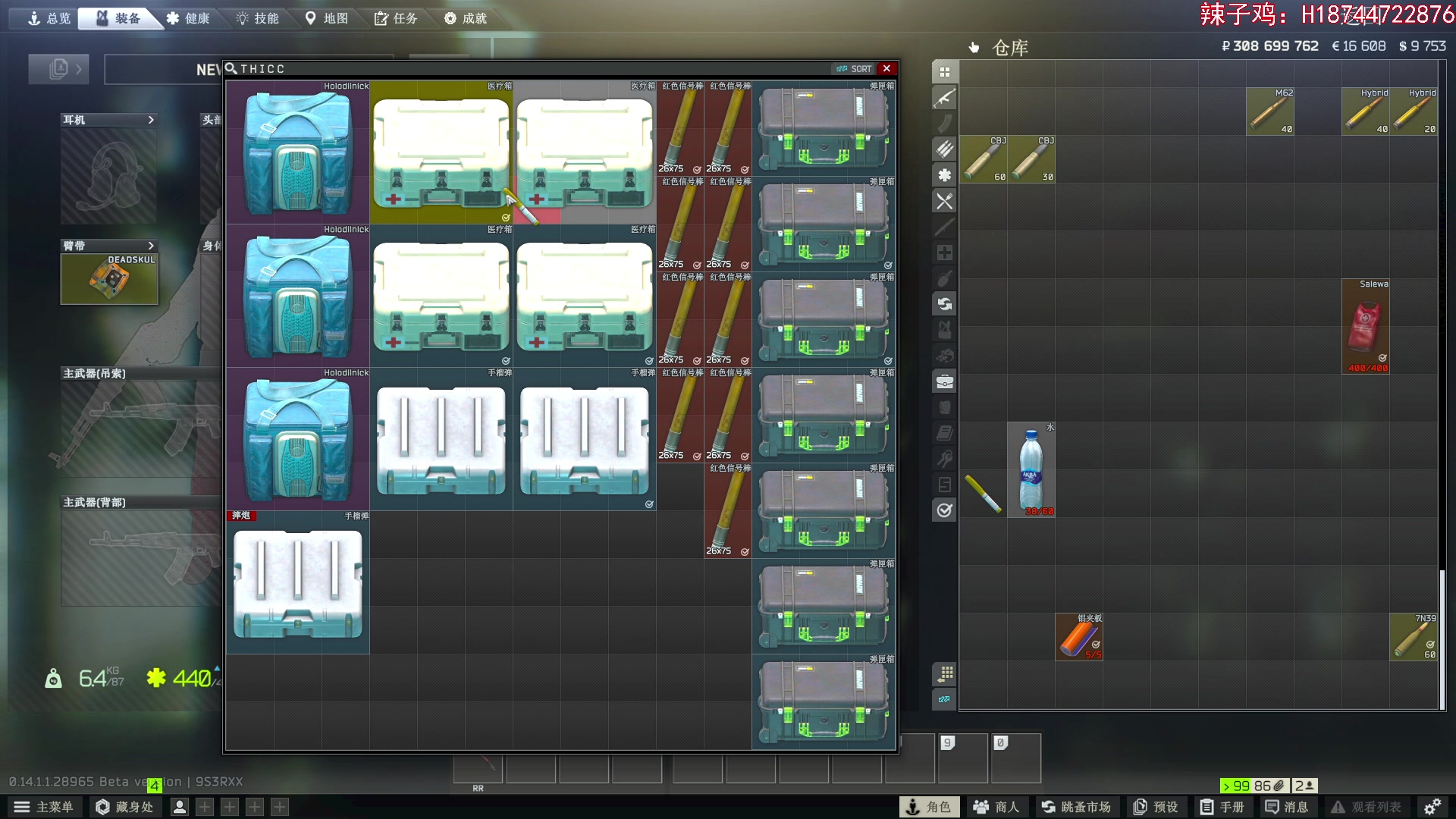Go to 藏身处 hideout
The image size is (1456, 819).
(124, 807)
